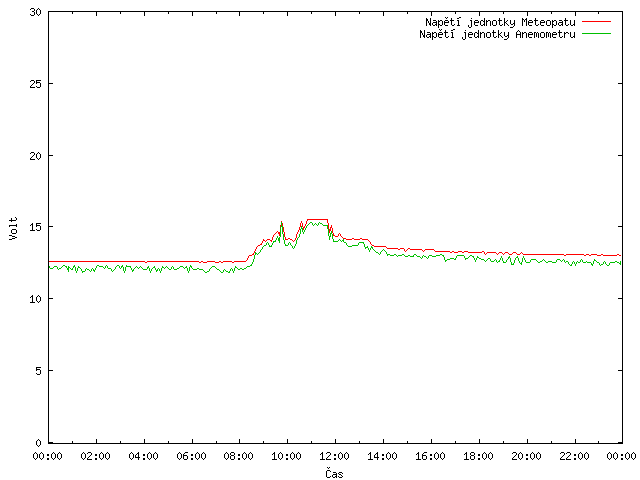Click the x-axis label 06:00
This screenshot has height=480, width=640.
pos(191,456)
